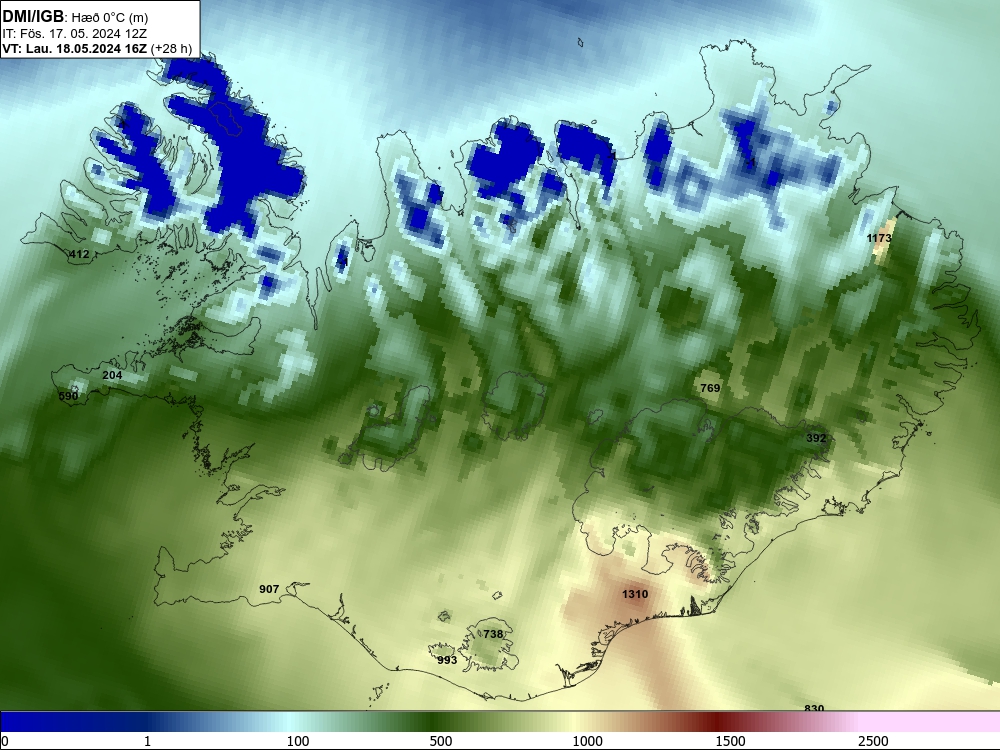
Task: Click the 1 tick label on the color scale
Action: pos(147,741)
